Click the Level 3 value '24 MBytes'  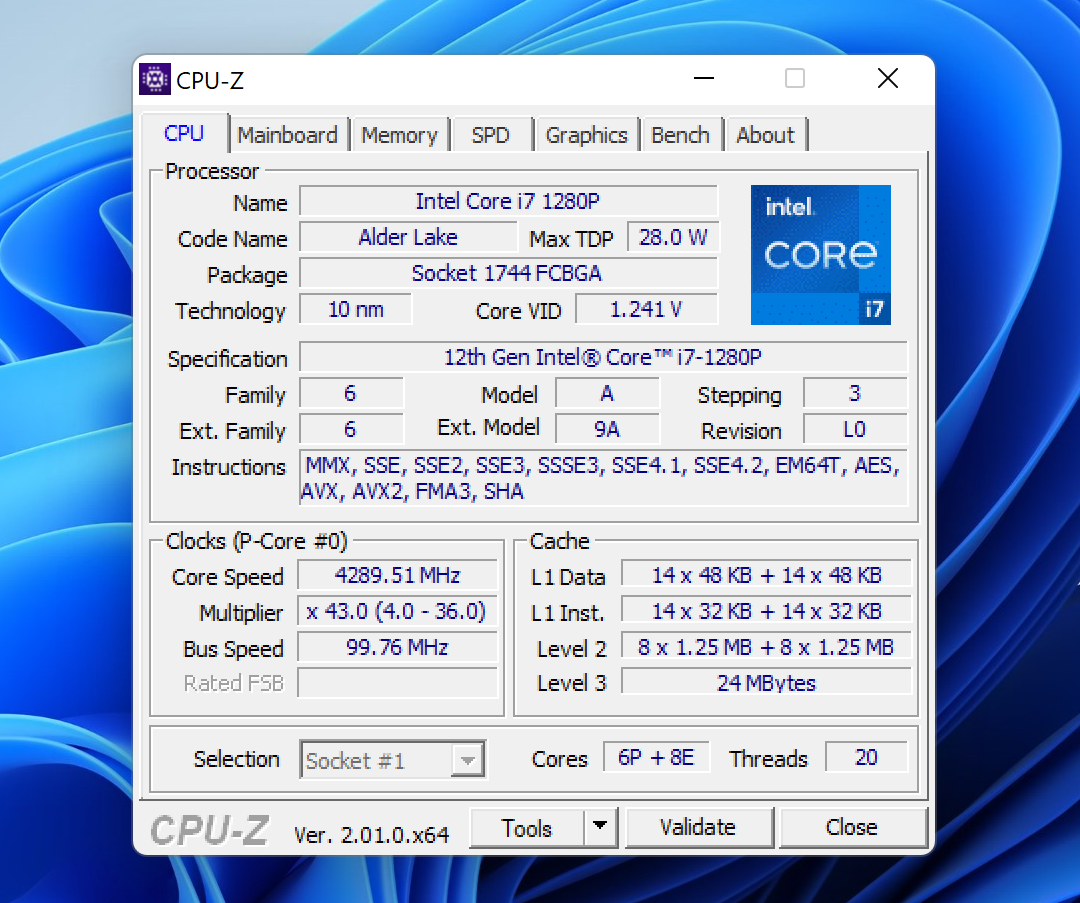click(x=767, y=683)
